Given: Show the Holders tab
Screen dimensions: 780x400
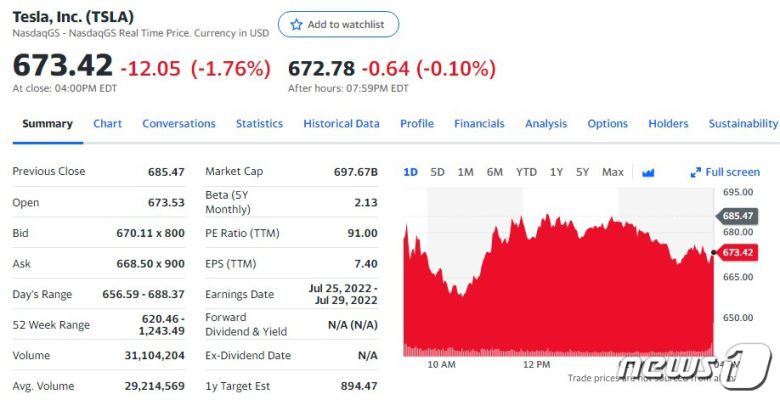Looking at the screenshot, I should click(x=668, y=124).
